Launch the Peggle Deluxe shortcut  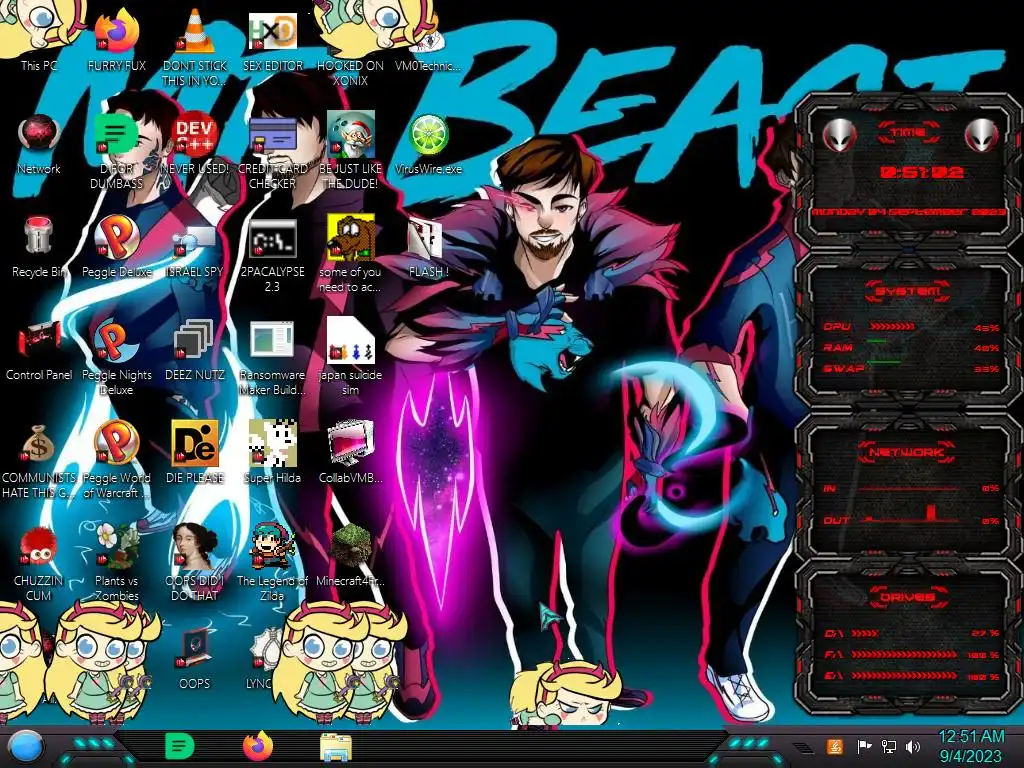click(116, 247)
